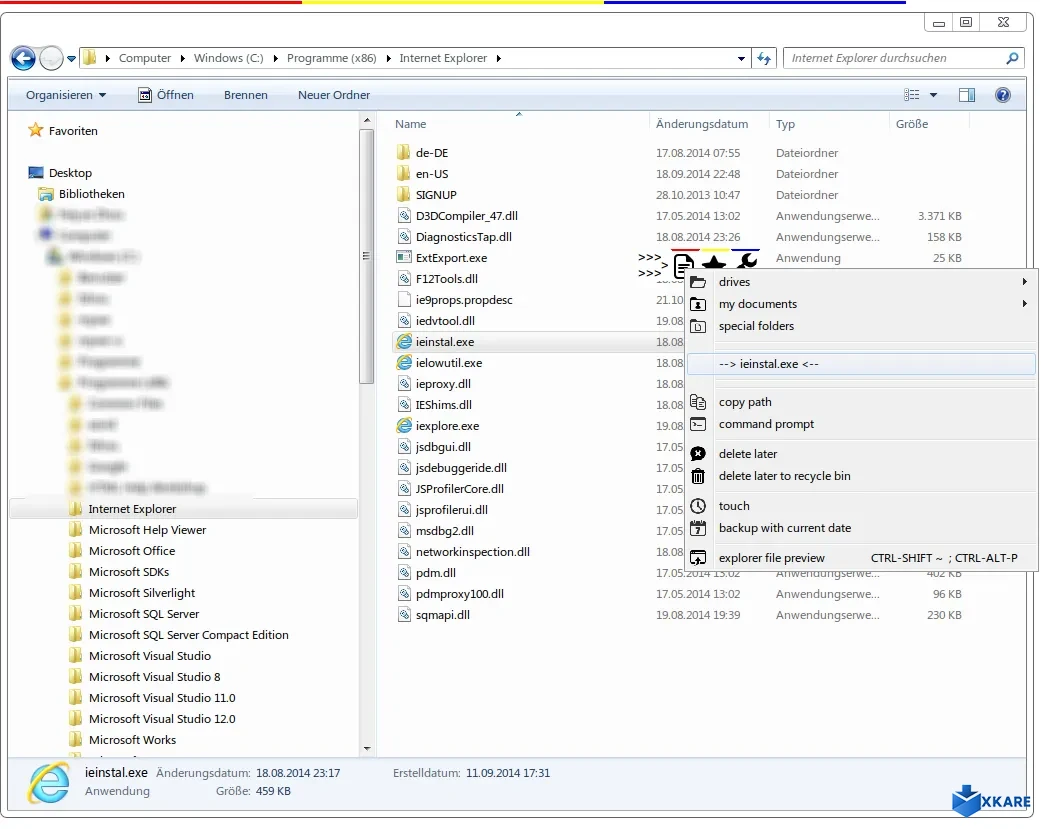This screenshot has height=829, width=1041.
Task: Select the ExtExport.exe application icon
Action: point(404,258)
